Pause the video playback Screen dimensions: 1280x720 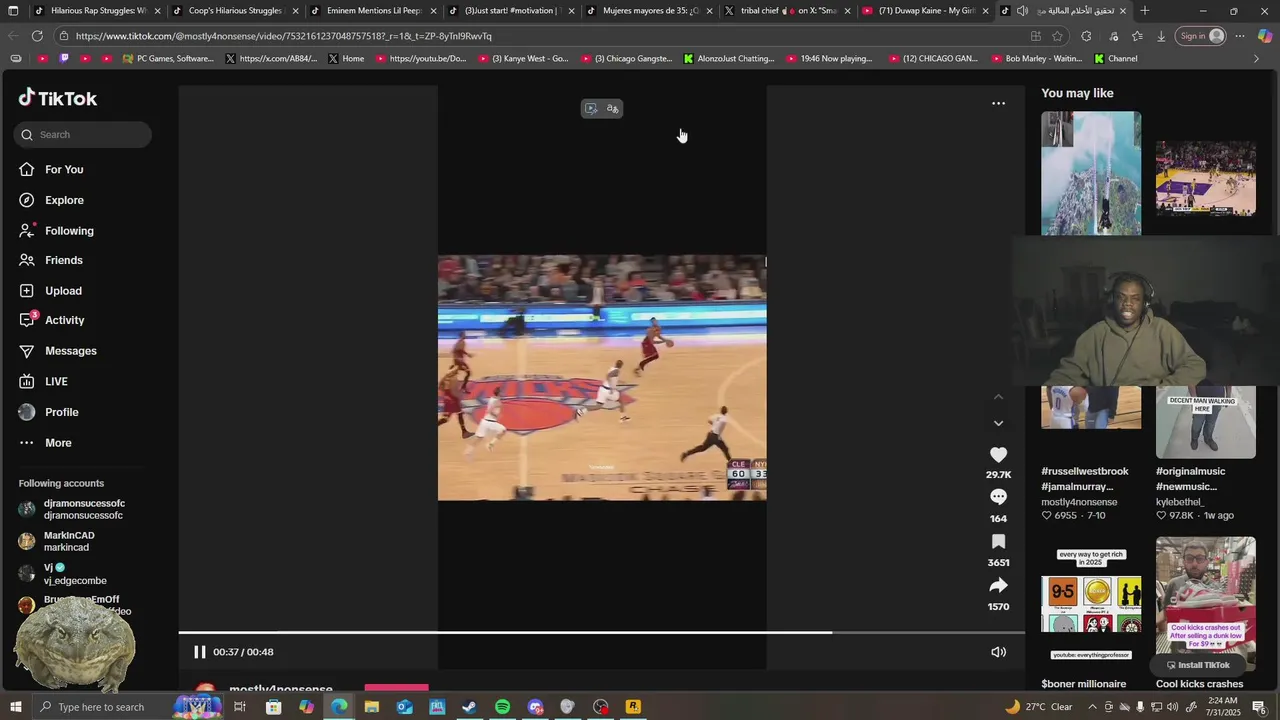pyautogui.click(x=199, y=652)
